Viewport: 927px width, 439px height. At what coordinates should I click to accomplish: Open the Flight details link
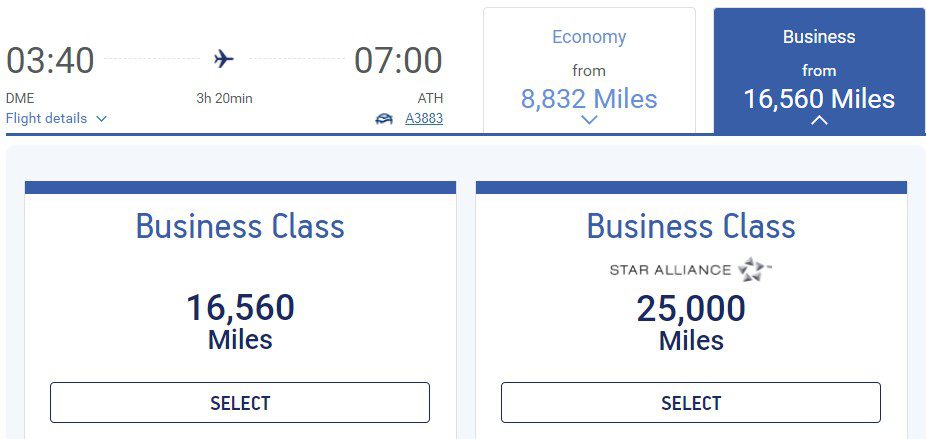(46, 119)
